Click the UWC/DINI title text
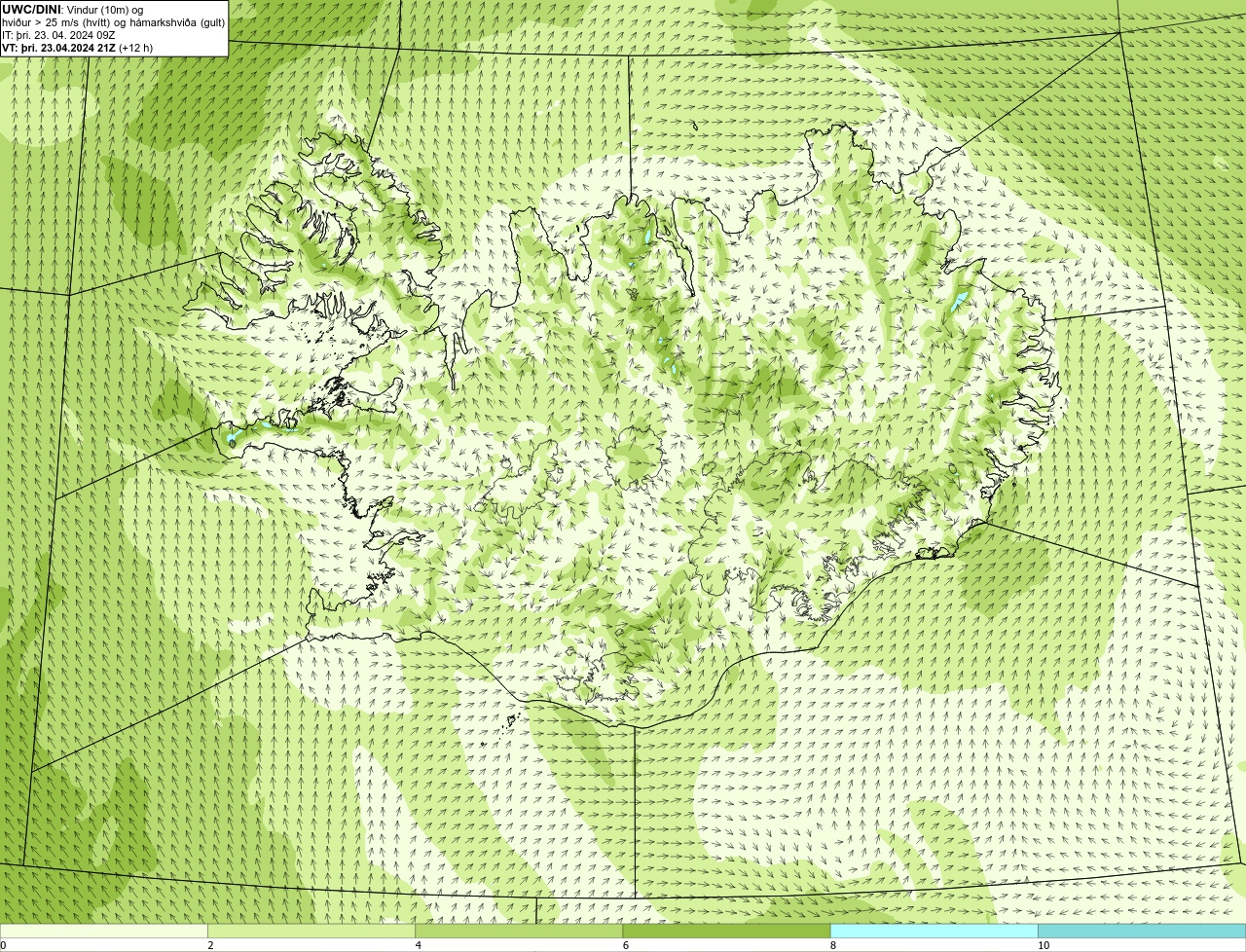This screenshot has width=1246, height=952. [x=32, y=10]
